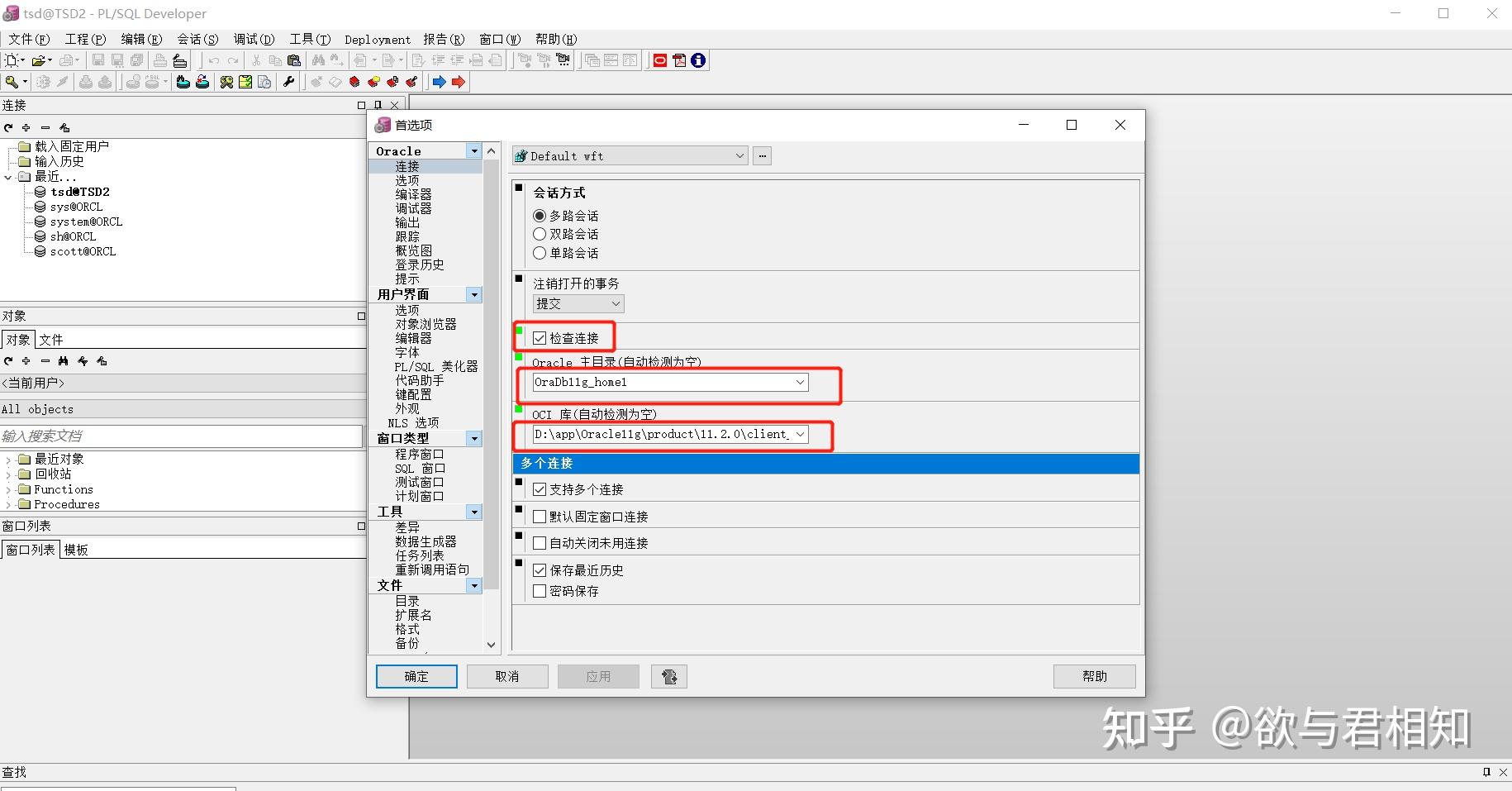This screenshot has width=1512, height=791.
Task: Click the blue right arrow toolbar icon
Action: pyautogui.click(x=440, y=82)
